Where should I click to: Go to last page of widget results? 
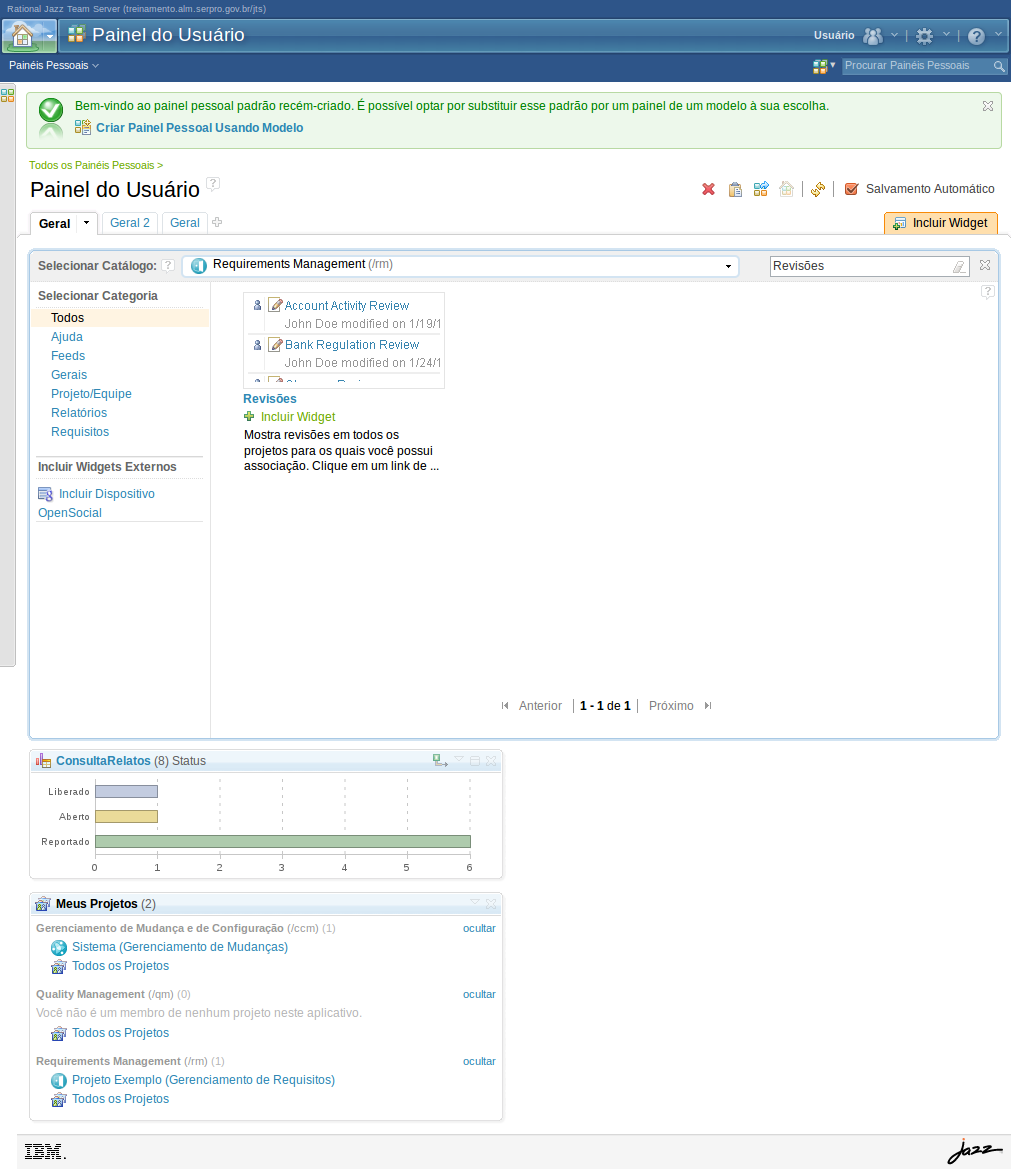pos(708,705)
